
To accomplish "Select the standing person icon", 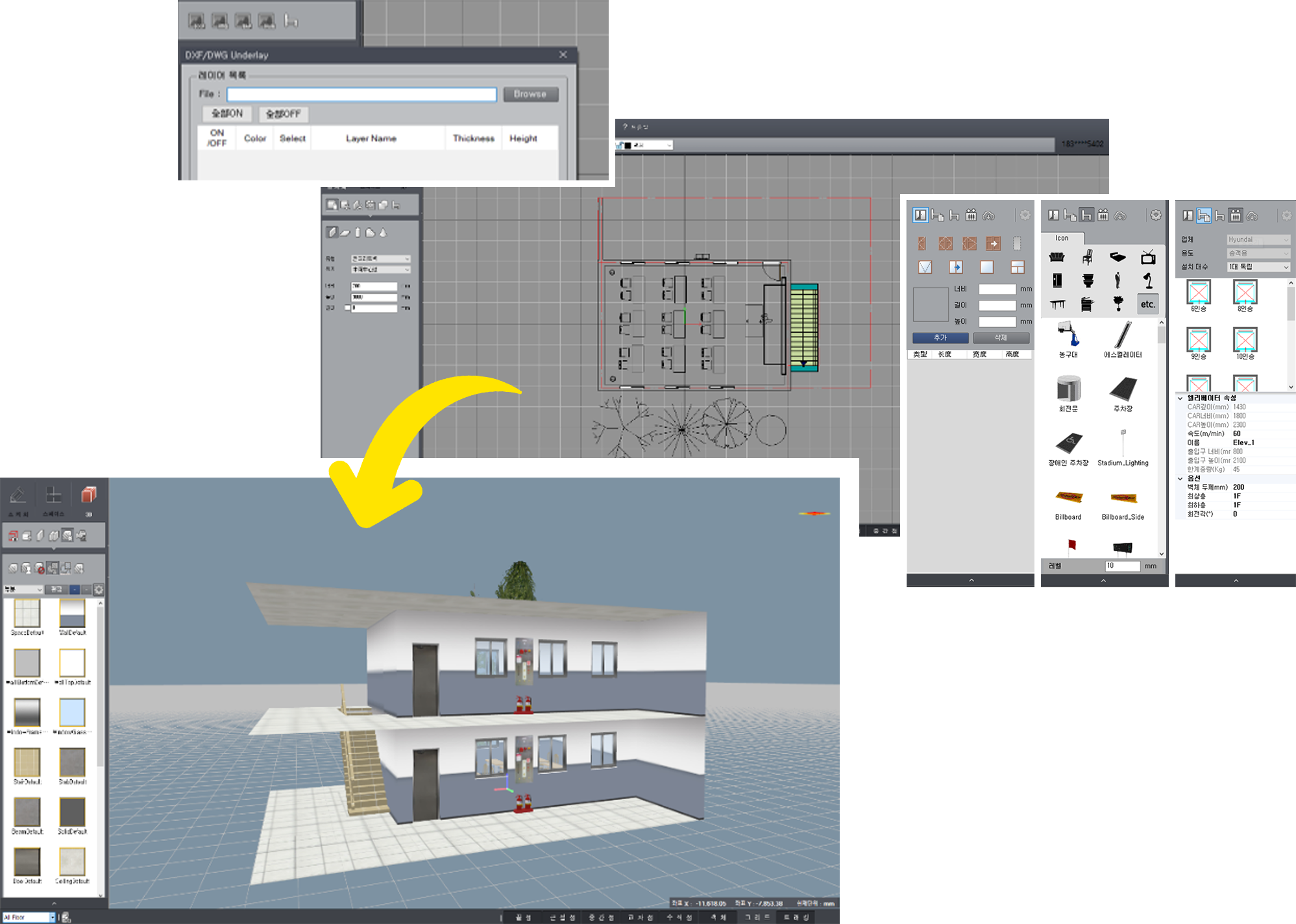I will click(x=1118, y=280).
